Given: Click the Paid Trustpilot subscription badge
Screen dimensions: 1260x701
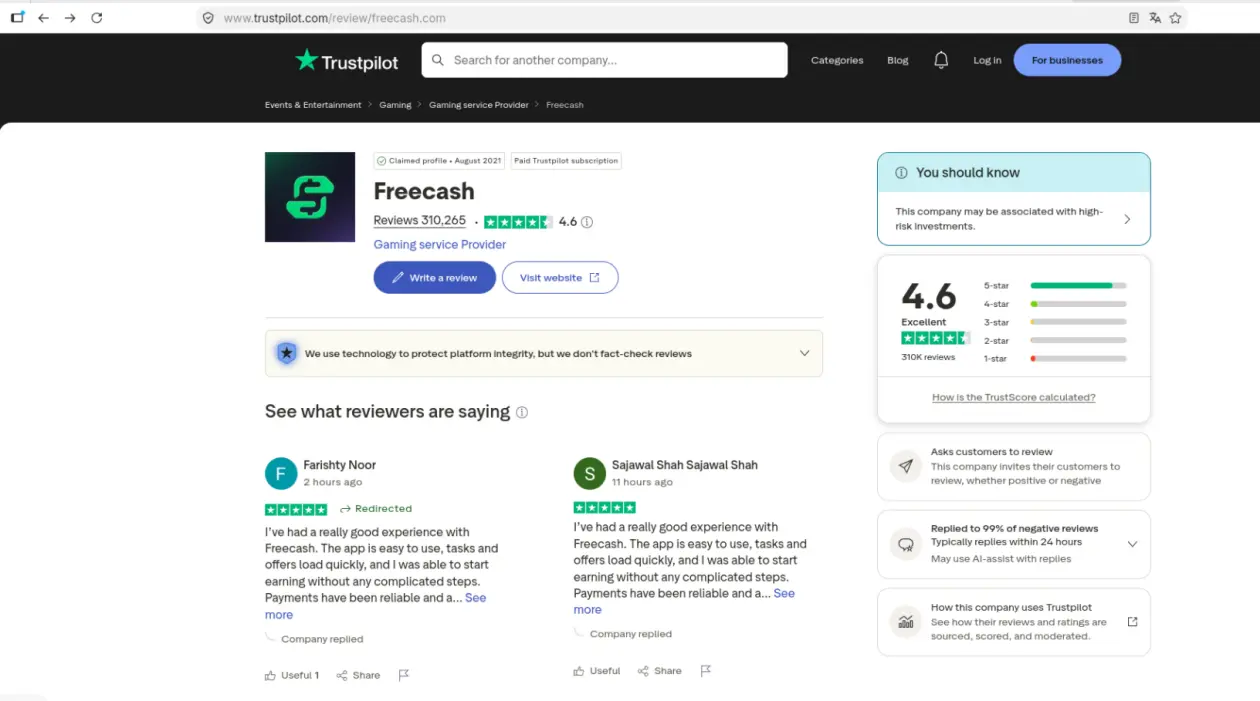Looking at the screenshot, I should [x=566, y=161].
